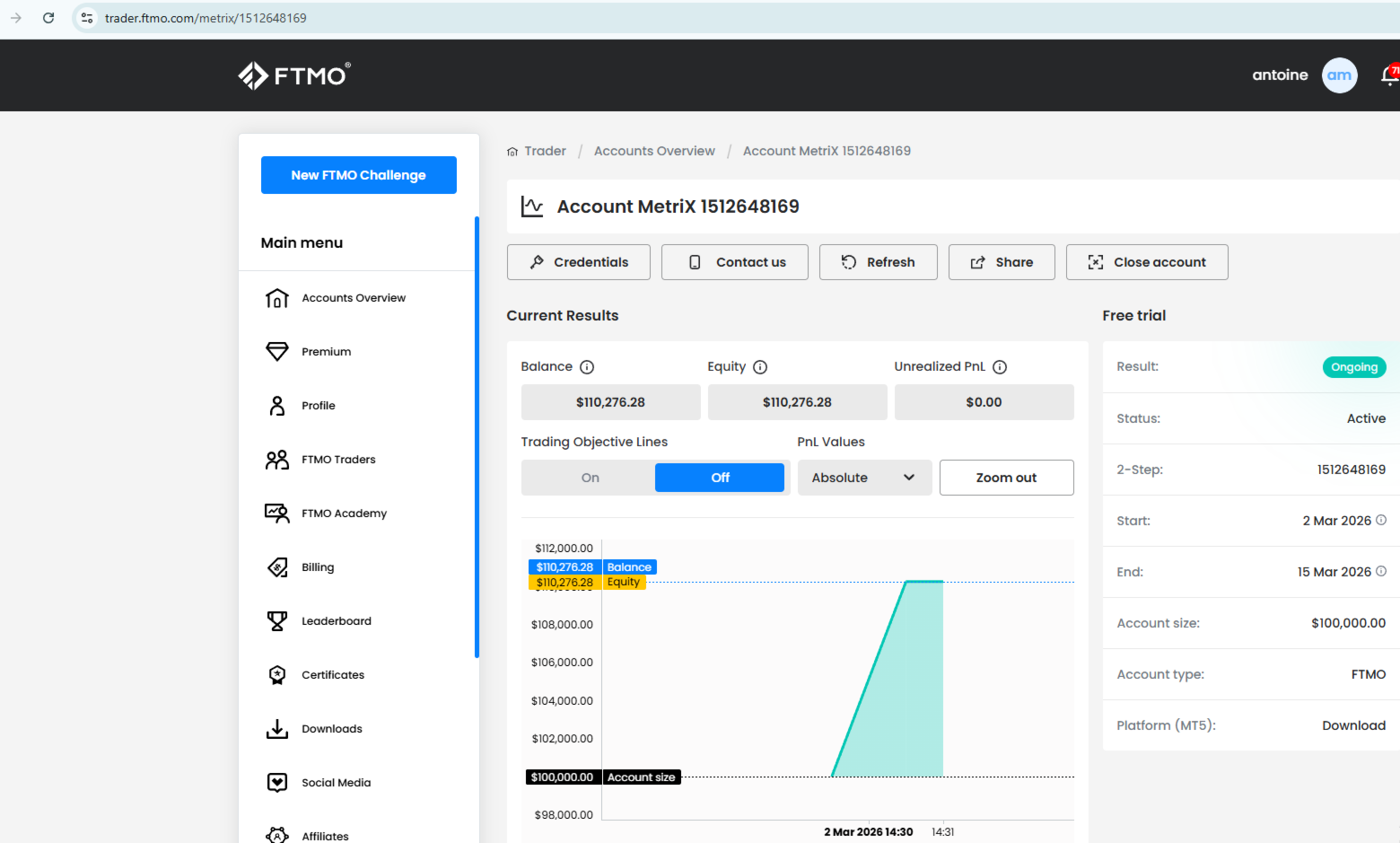Open FTMO Academy menu item
This screenshot has height=843, width=1400.
coord(344,514)
